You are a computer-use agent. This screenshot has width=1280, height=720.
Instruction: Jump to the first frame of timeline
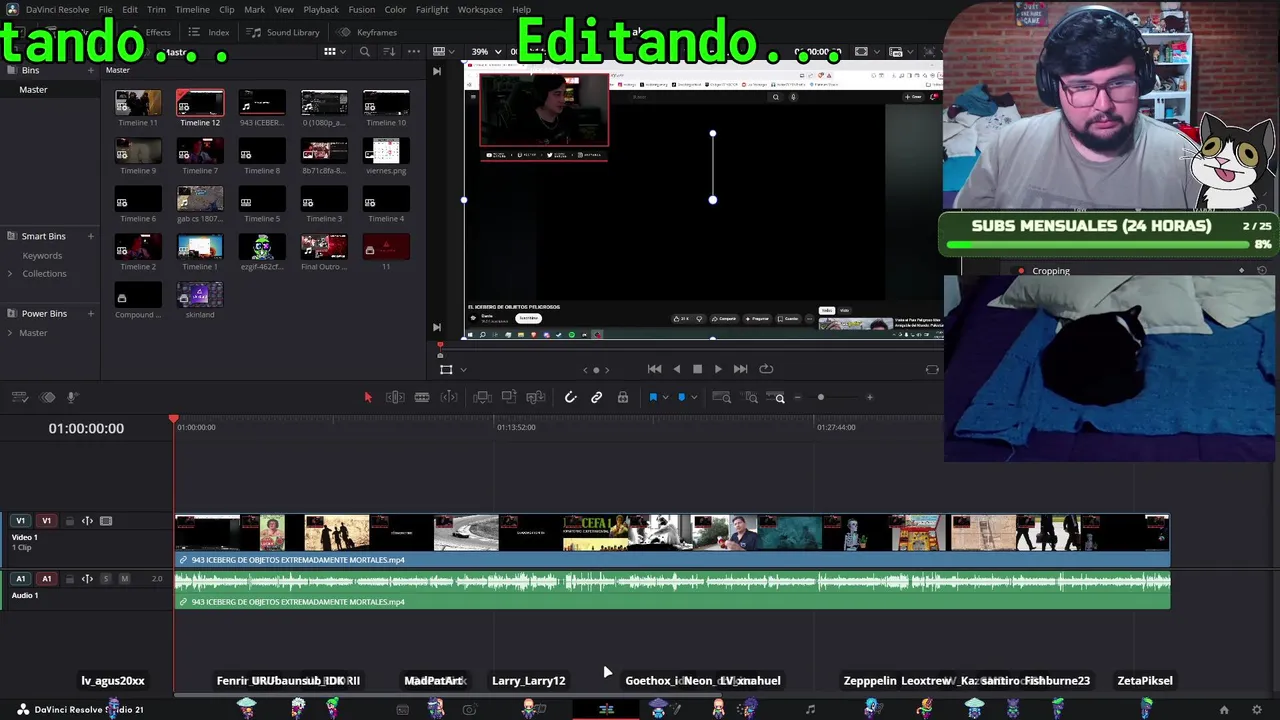click(654, 369)
